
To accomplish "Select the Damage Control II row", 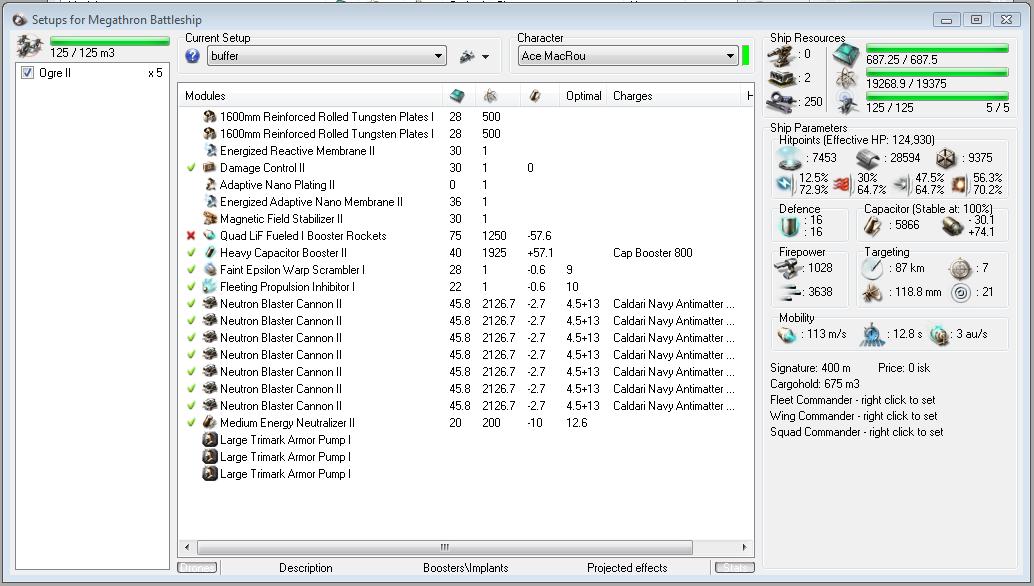I will pos(466,168).
